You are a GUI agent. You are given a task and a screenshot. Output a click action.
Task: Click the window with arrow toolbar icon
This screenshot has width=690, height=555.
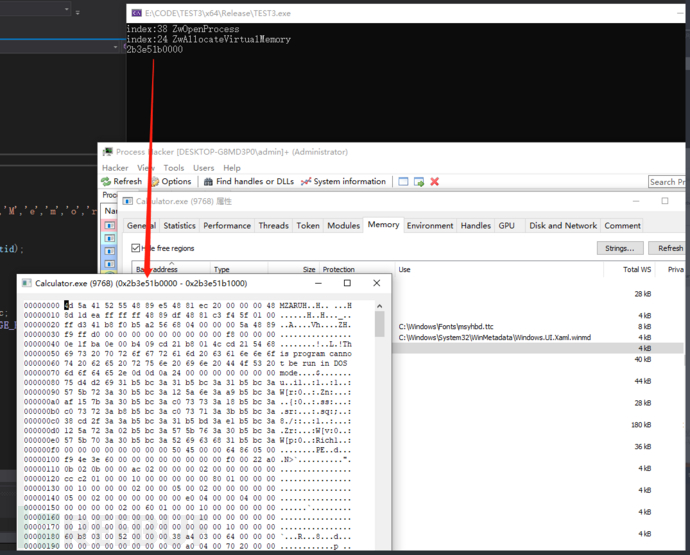pos(419,182)
